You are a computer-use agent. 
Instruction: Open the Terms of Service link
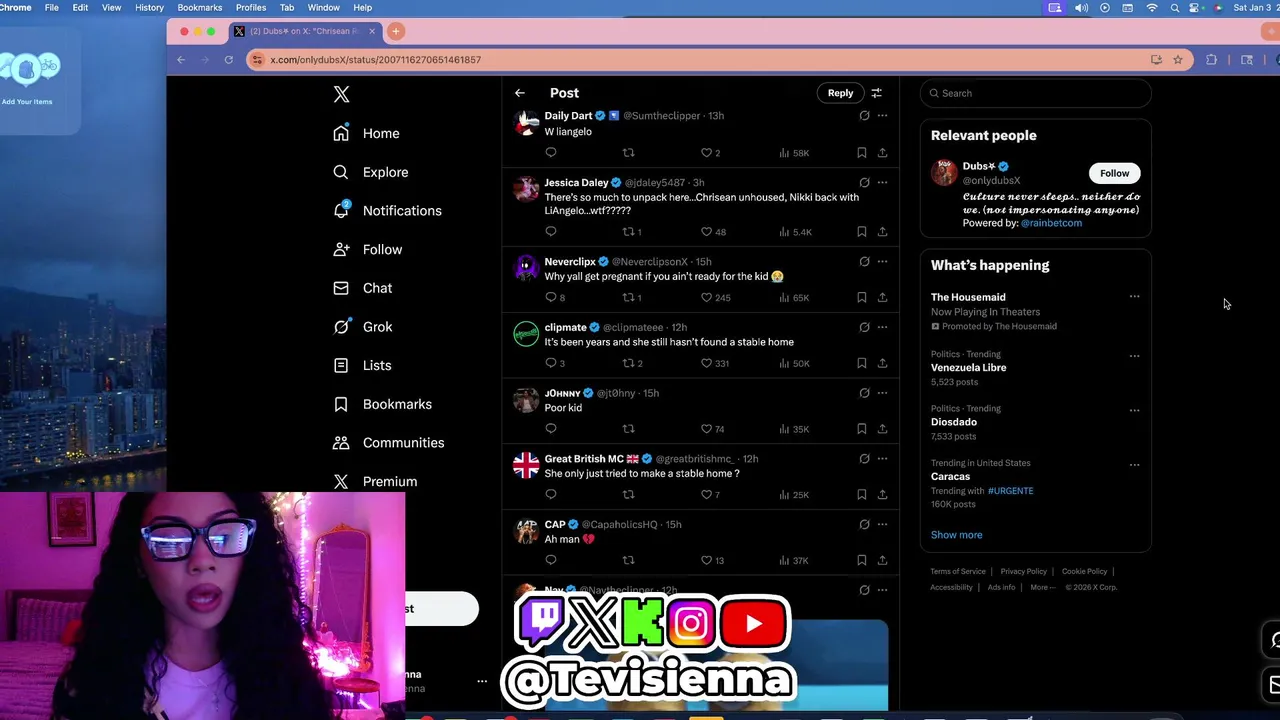coord(958,572)
